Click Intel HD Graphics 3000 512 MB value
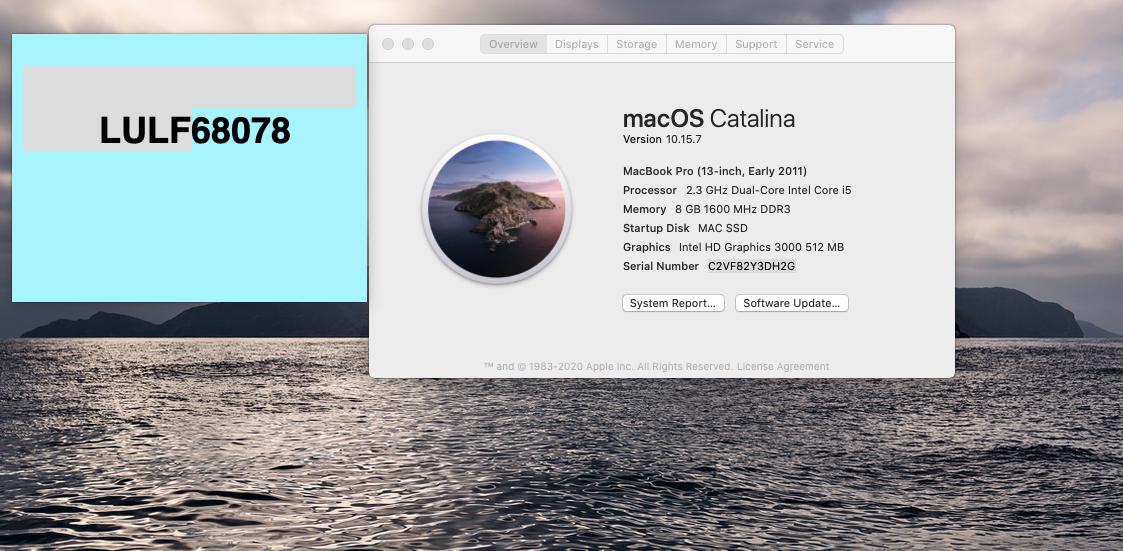1123x551 pixels. pos(761,247)
